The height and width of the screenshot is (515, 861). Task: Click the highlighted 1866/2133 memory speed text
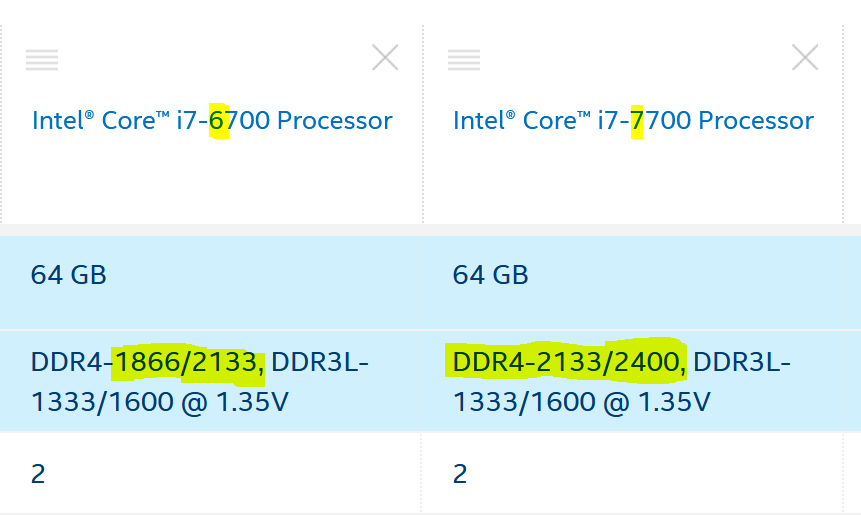tap(187, 361)
